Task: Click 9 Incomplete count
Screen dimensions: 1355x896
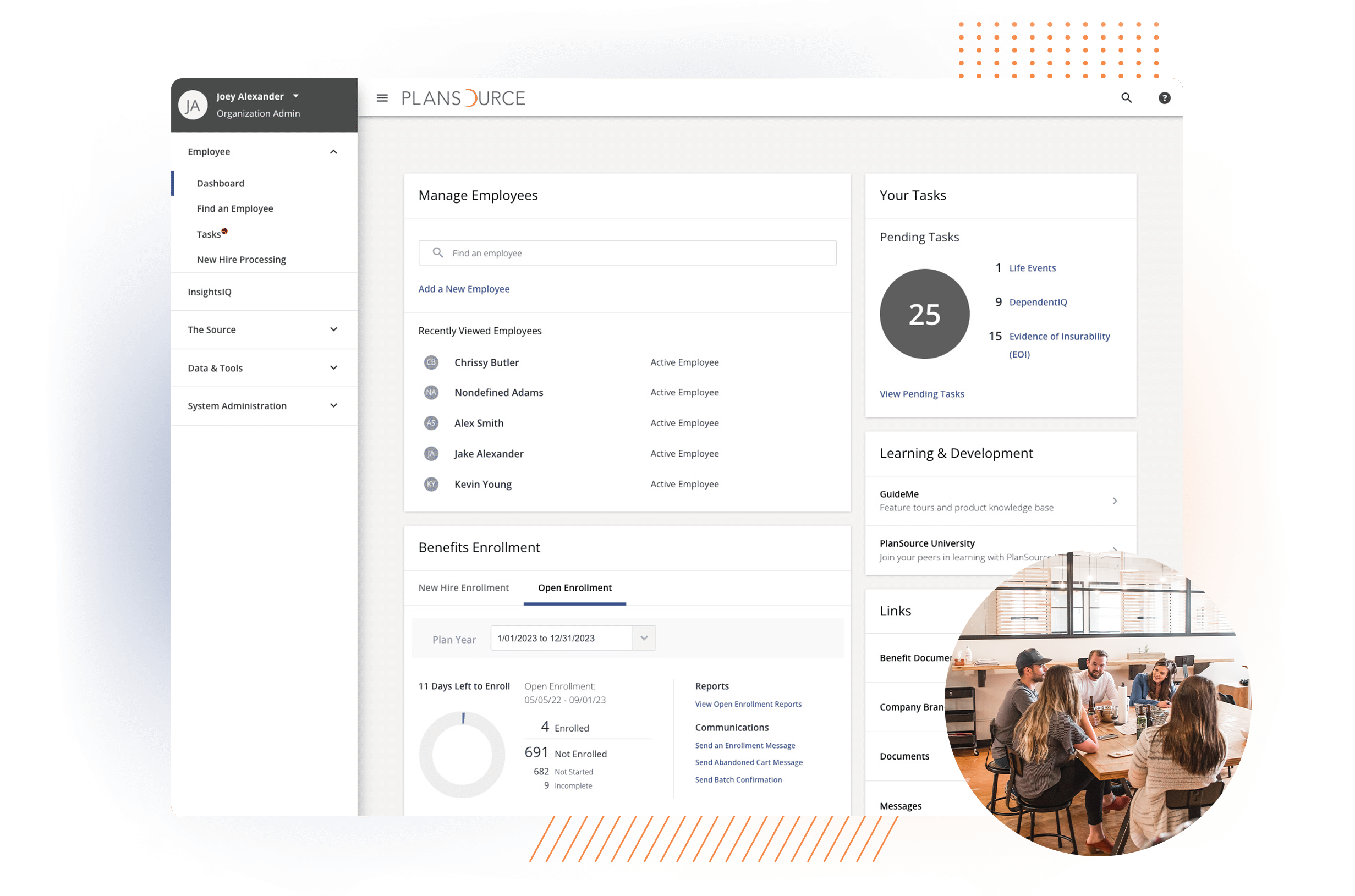Action: (x=546, y=785)
